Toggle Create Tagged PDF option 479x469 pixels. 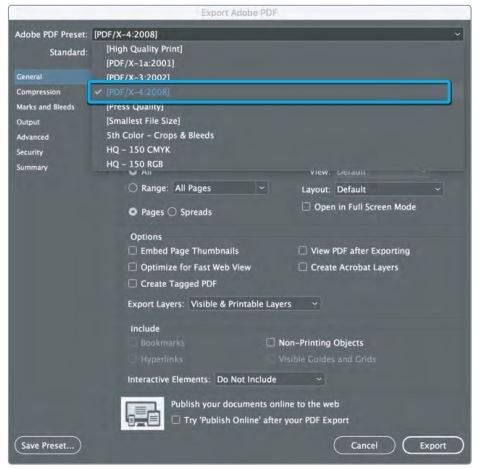click(133, 283)
